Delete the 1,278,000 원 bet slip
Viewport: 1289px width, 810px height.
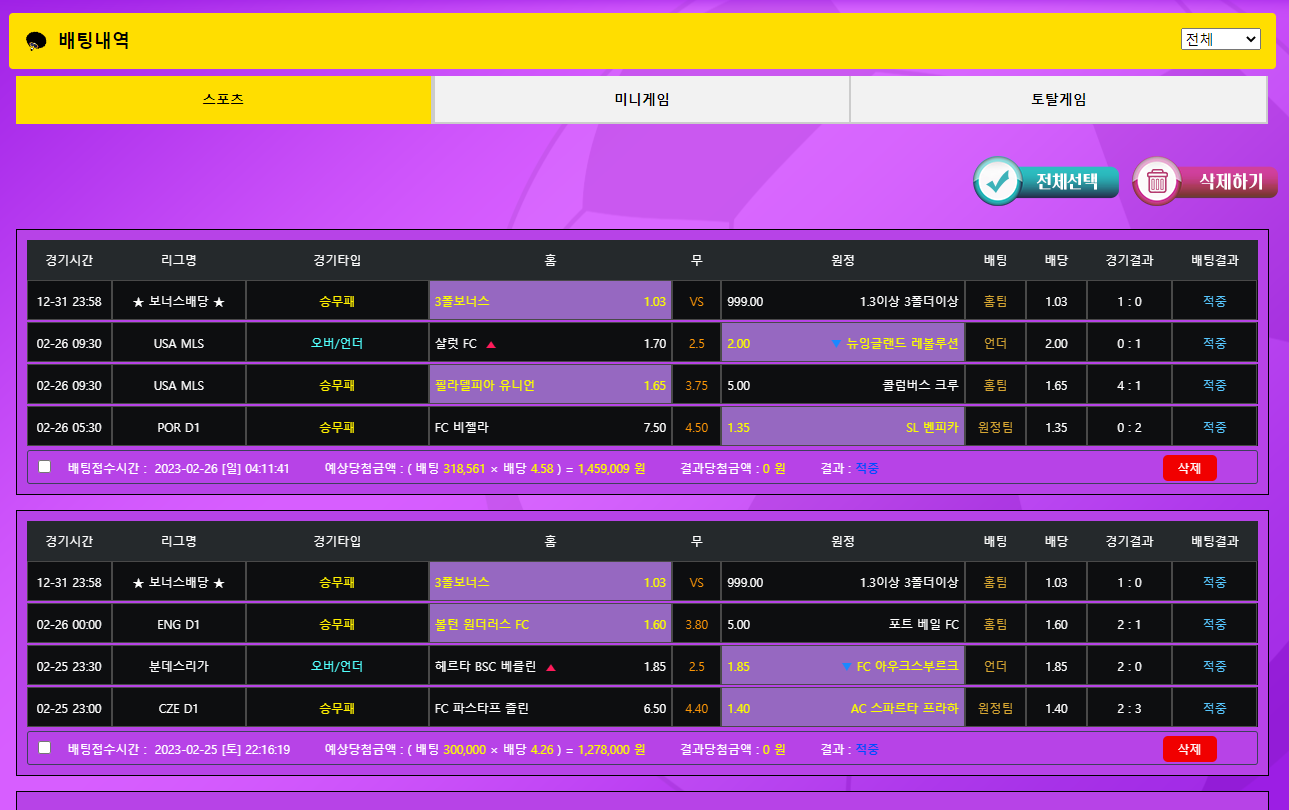[x=1189, y=749]
